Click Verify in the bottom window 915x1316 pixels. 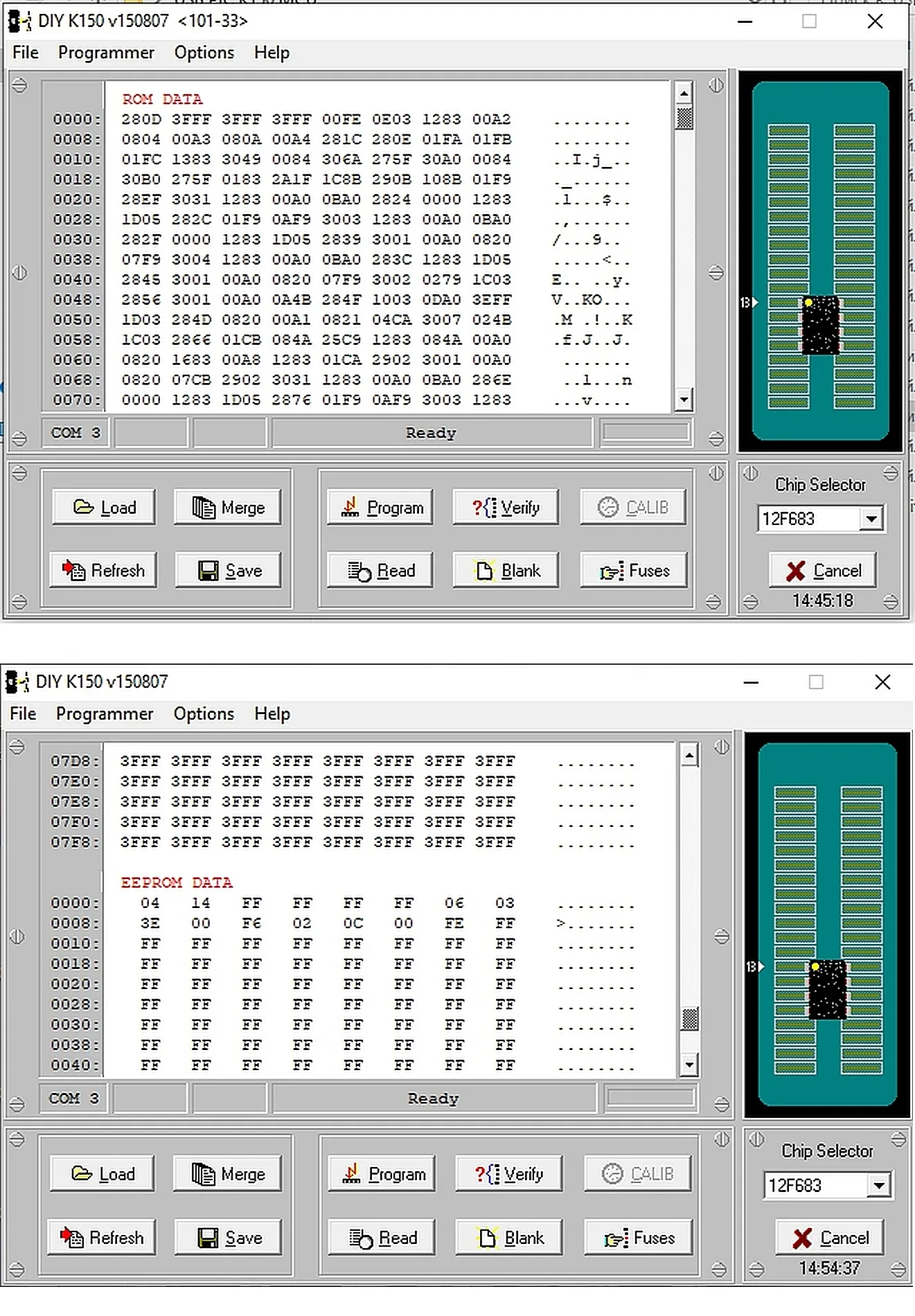[508, 1174]
